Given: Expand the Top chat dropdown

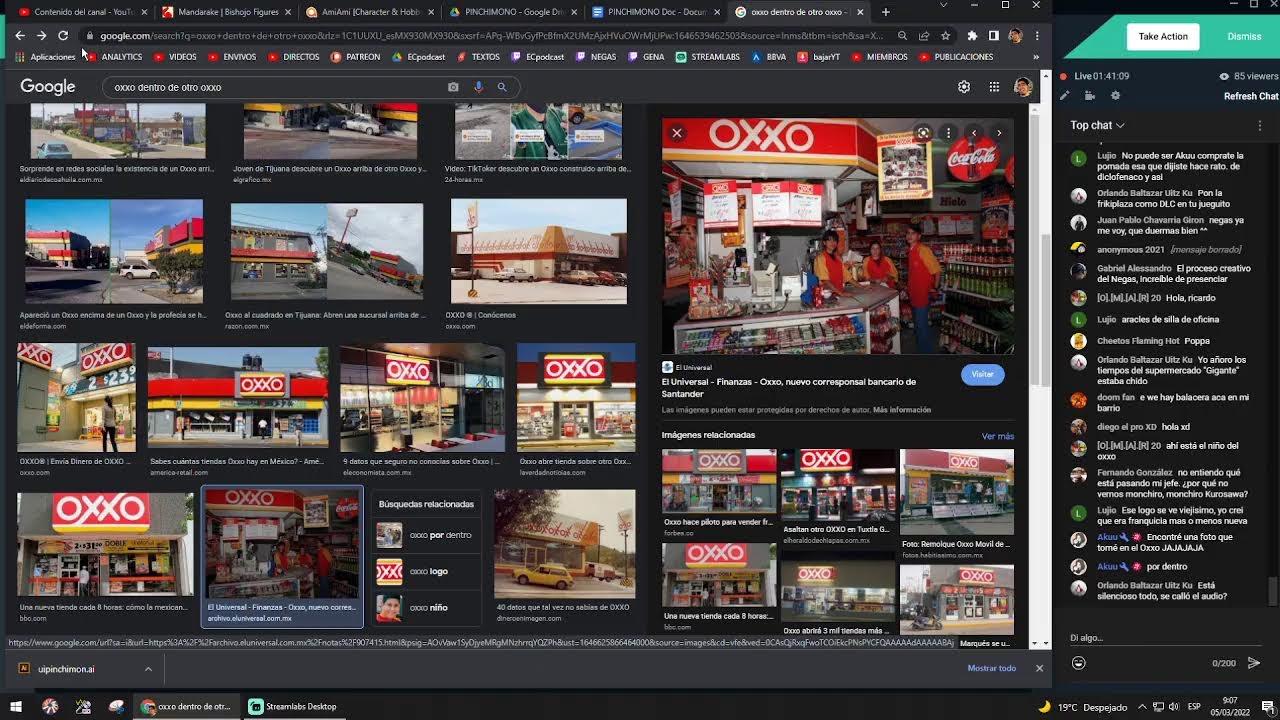Looking at the screenshot, I should tap(1097, 125).
